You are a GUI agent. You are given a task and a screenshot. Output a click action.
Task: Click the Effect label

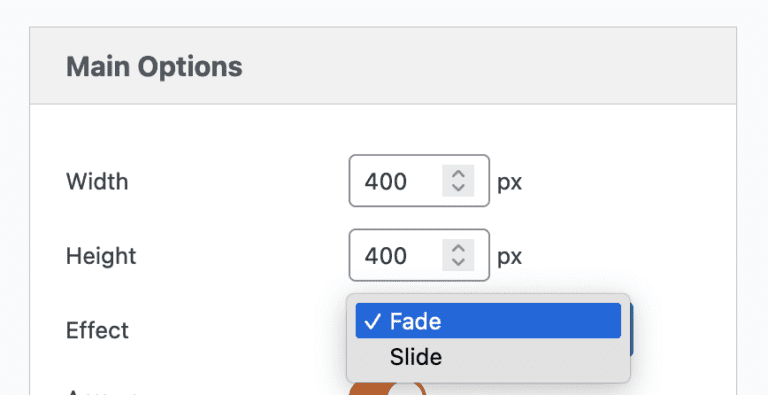pos(97,330)
